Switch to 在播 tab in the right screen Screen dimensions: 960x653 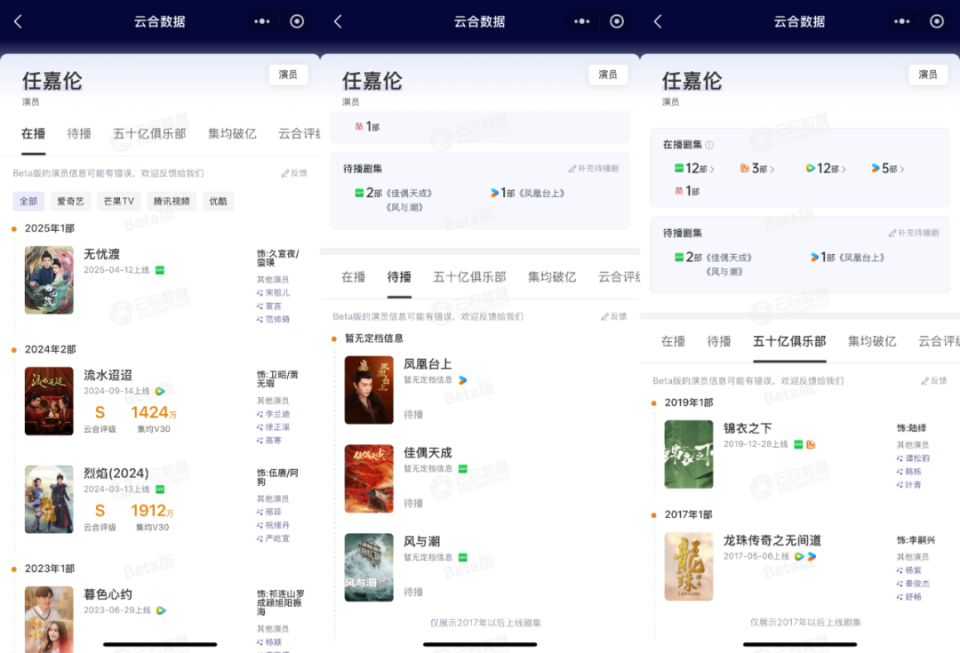[673, 341]
